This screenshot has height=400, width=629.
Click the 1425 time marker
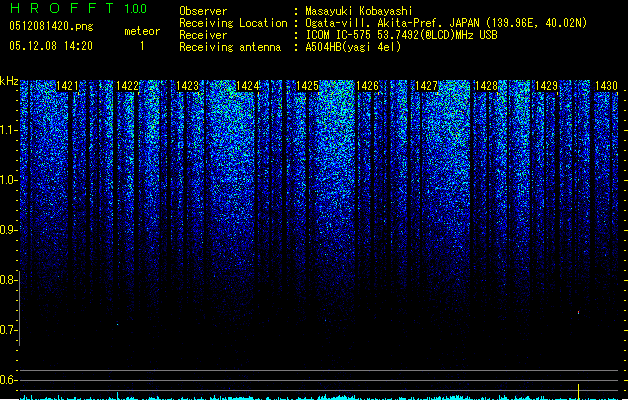click(307, 86)
